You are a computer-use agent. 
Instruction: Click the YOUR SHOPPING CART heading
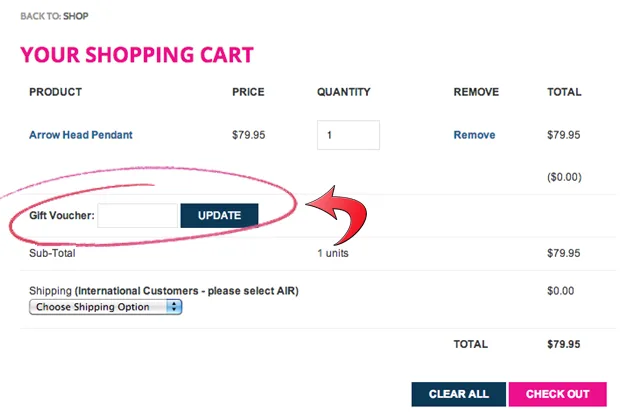(137, 55)
